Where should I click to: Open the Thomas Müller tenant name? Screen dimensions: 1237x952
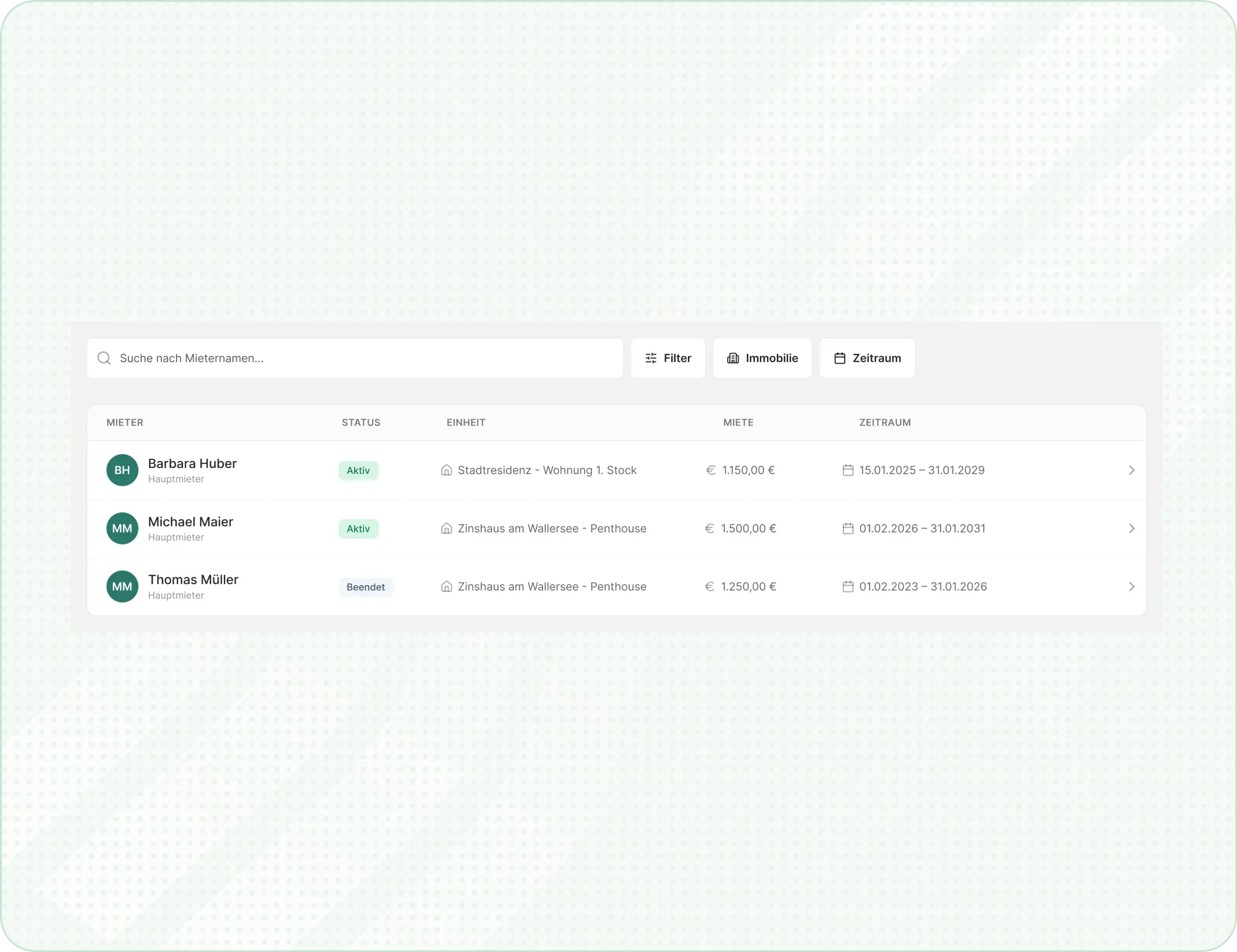point(193,579)
